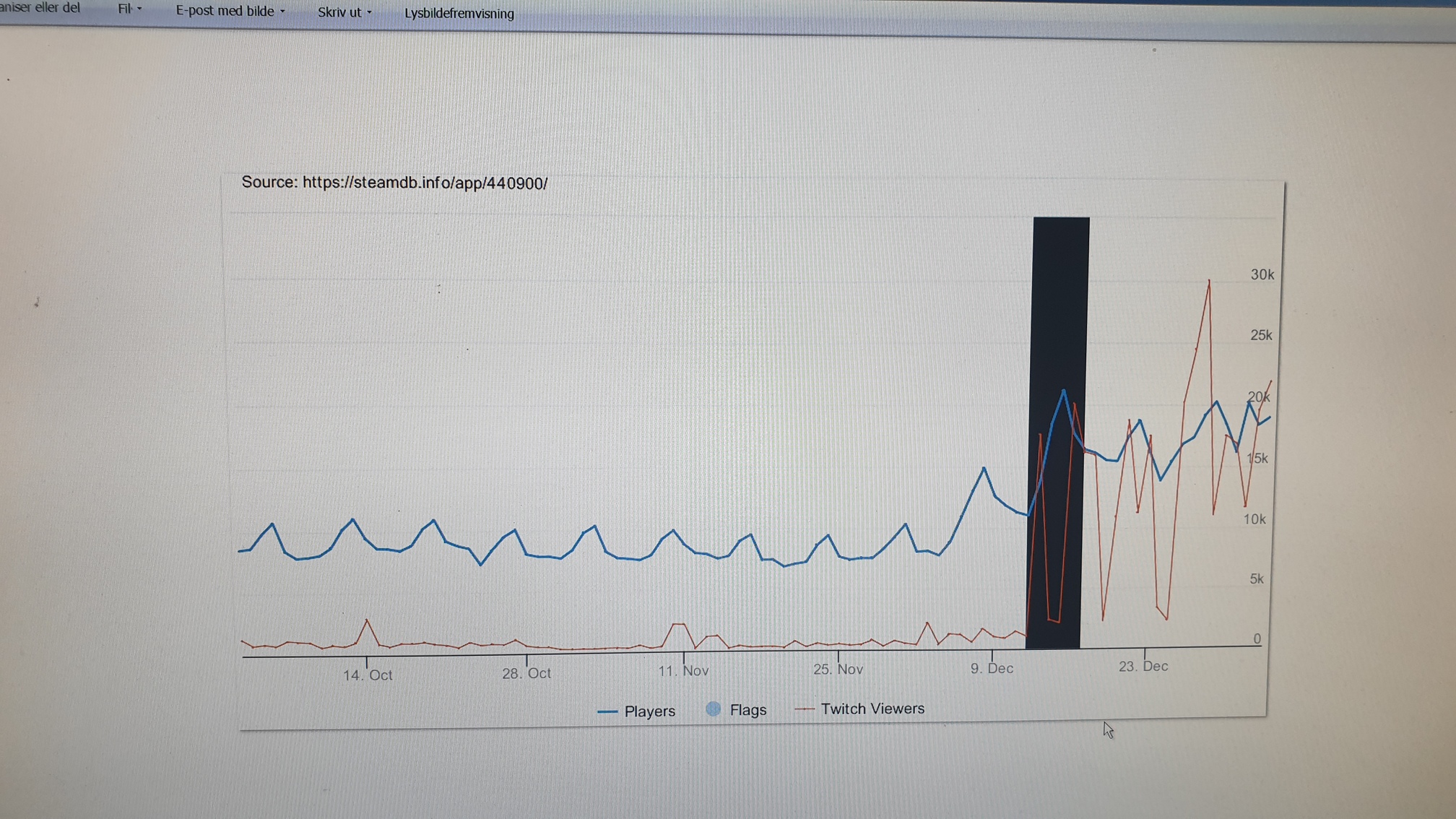Click the dark highlighted band on chart
The width and height of the screenshot is (1456, 819).
[1060, 303]
